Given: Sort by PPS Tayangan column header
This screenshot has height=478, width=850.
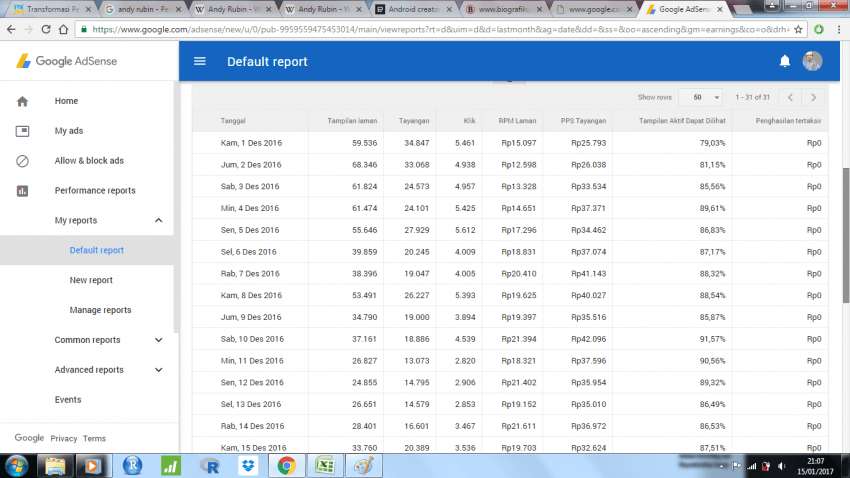Looking at the screenshot, I should (583, 121).
